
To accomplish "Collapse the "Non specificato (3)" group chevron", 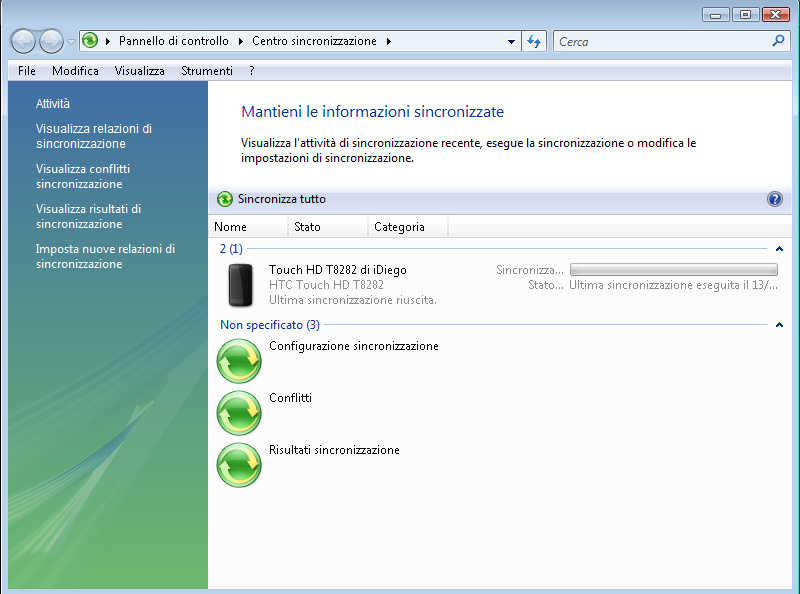I will click(x=779, y=325).
